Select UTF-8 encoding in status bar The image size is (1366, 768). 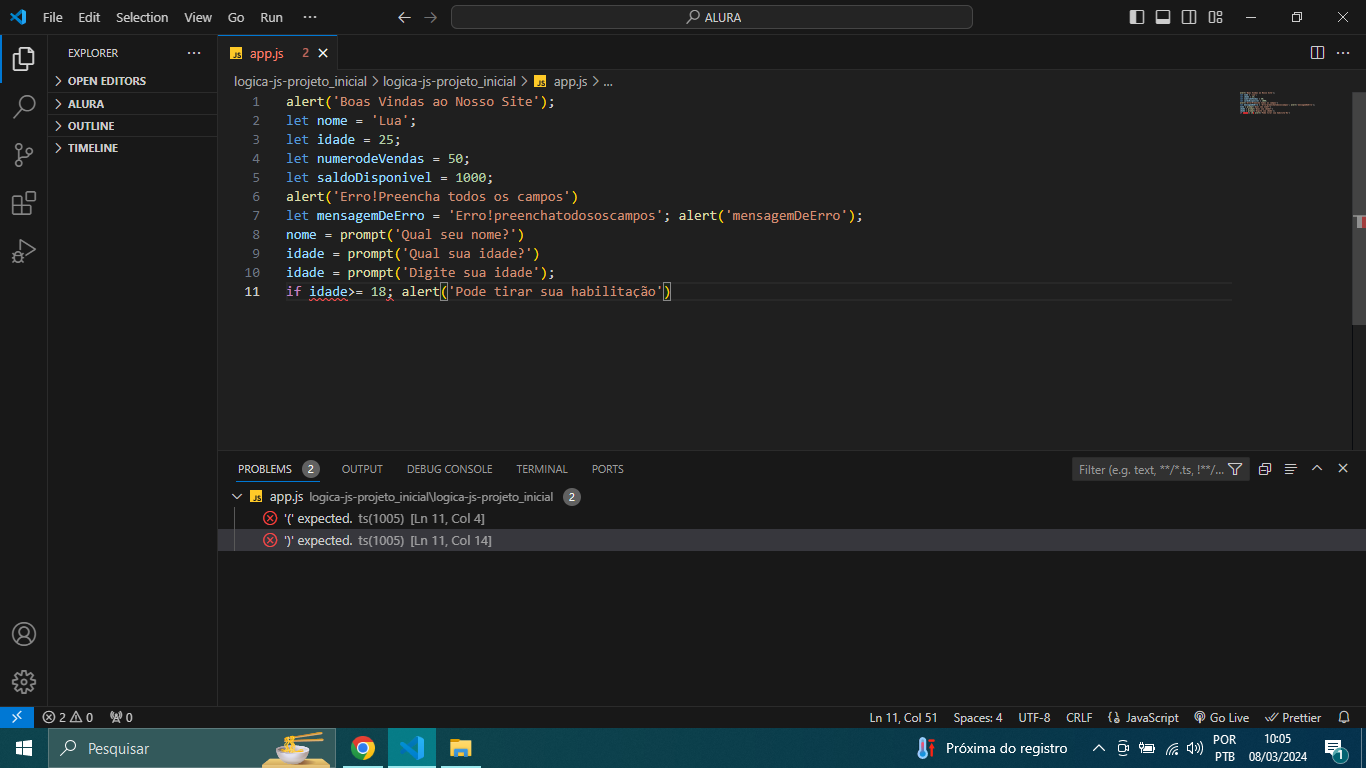pyautogui.click(x=1034, y=717)
